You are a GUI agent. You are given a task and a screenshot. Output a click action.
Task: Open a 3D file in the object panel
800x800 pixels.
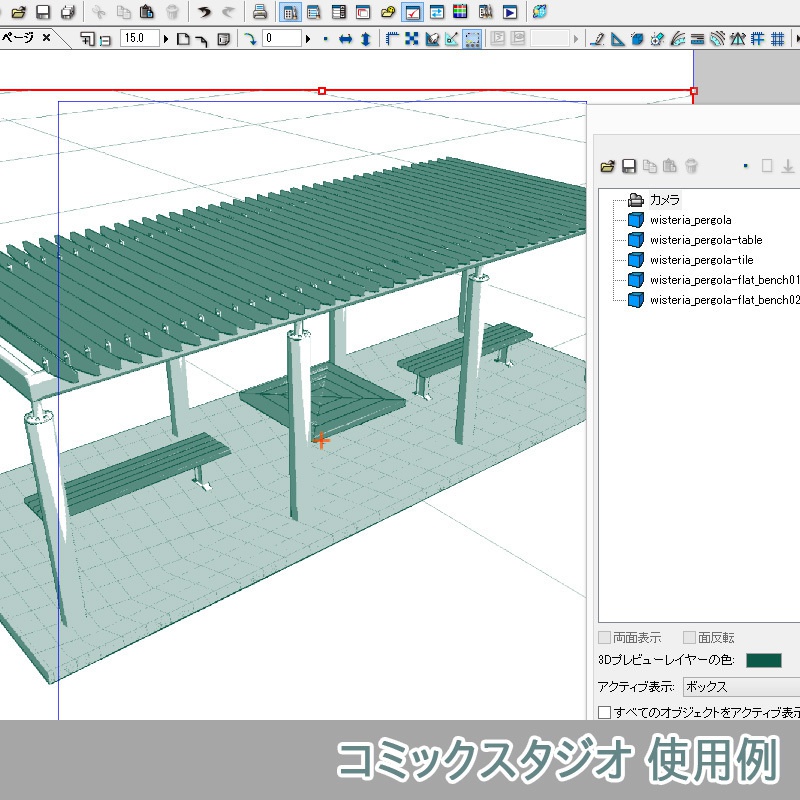[605, 166]
